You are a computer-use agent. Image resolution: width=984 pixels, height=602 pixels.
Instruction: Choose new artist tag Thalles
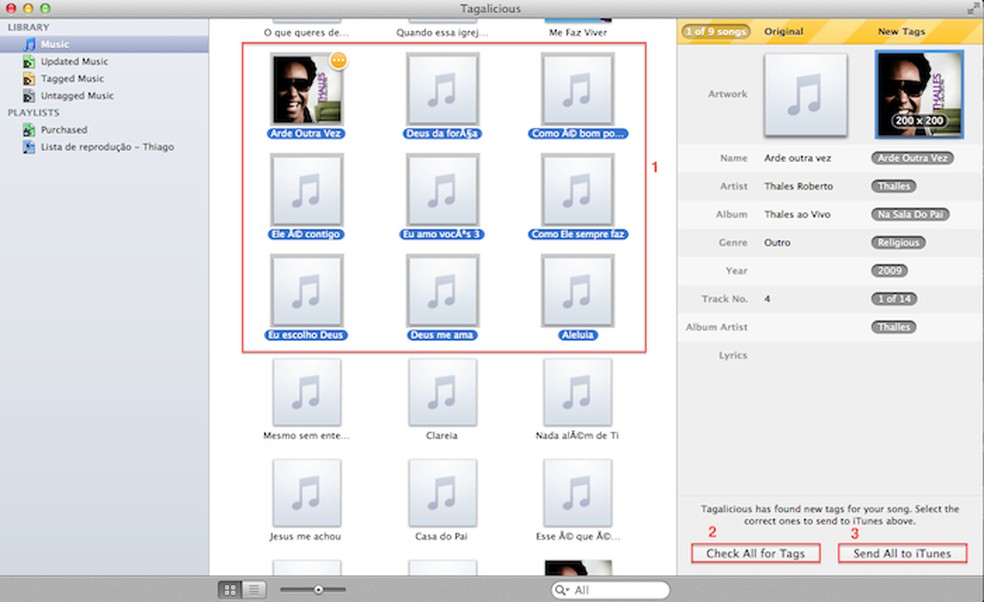click(894, 186)
